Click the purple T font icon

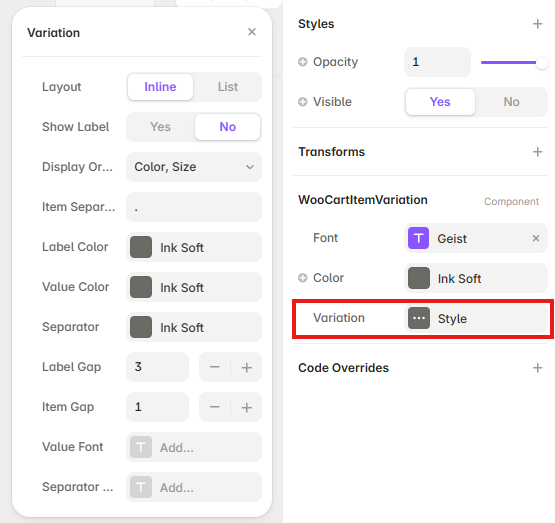pyautogui.click(x=418, y=238)
